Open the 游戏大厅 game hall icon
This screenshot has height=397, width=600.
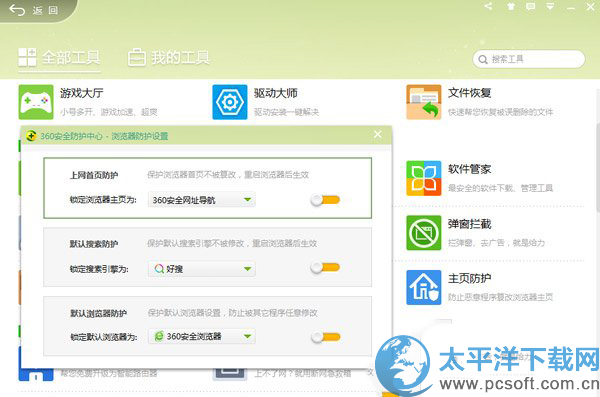tap(36, 102)
